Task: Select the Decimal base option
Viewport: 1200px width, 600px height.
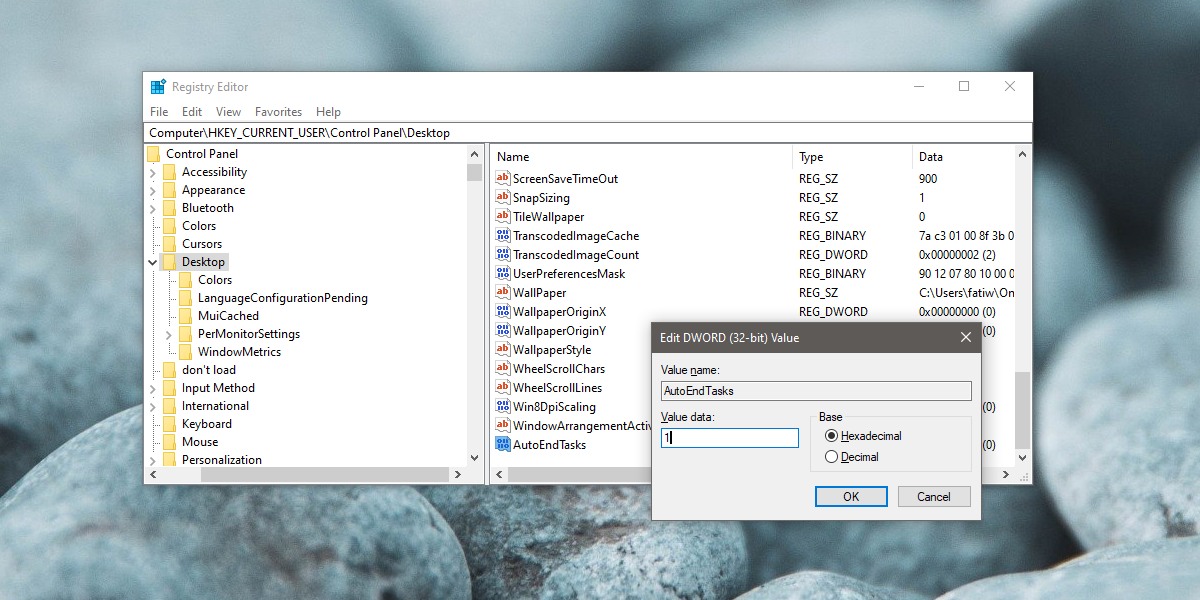Action: coord(833,456)
